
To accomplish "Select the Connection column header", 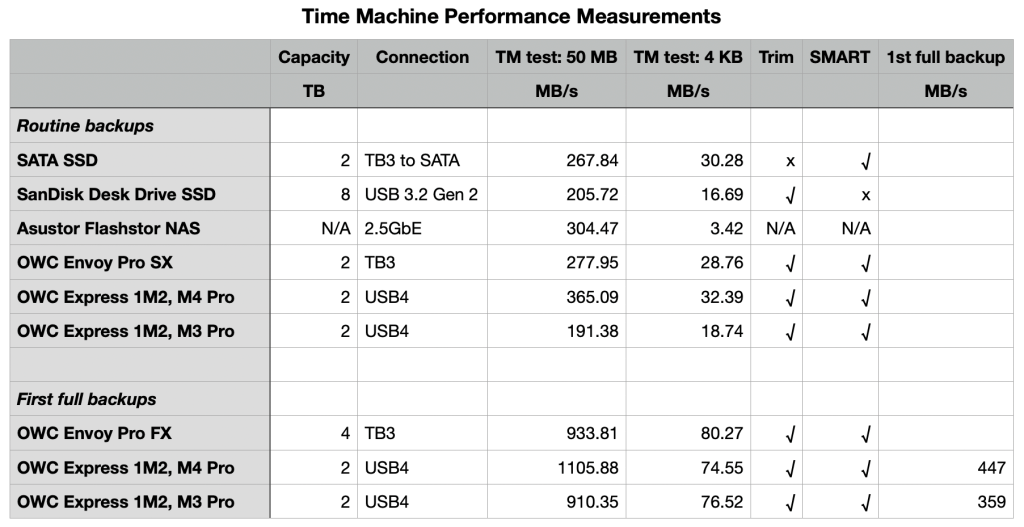I will [x=422, y=57].
